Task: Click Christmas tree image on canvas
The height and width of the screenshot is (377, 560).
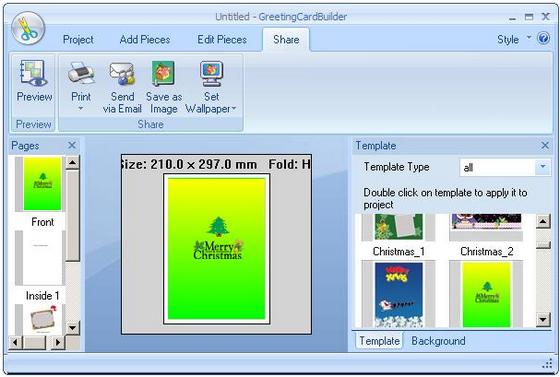Action: coord(218,227)
